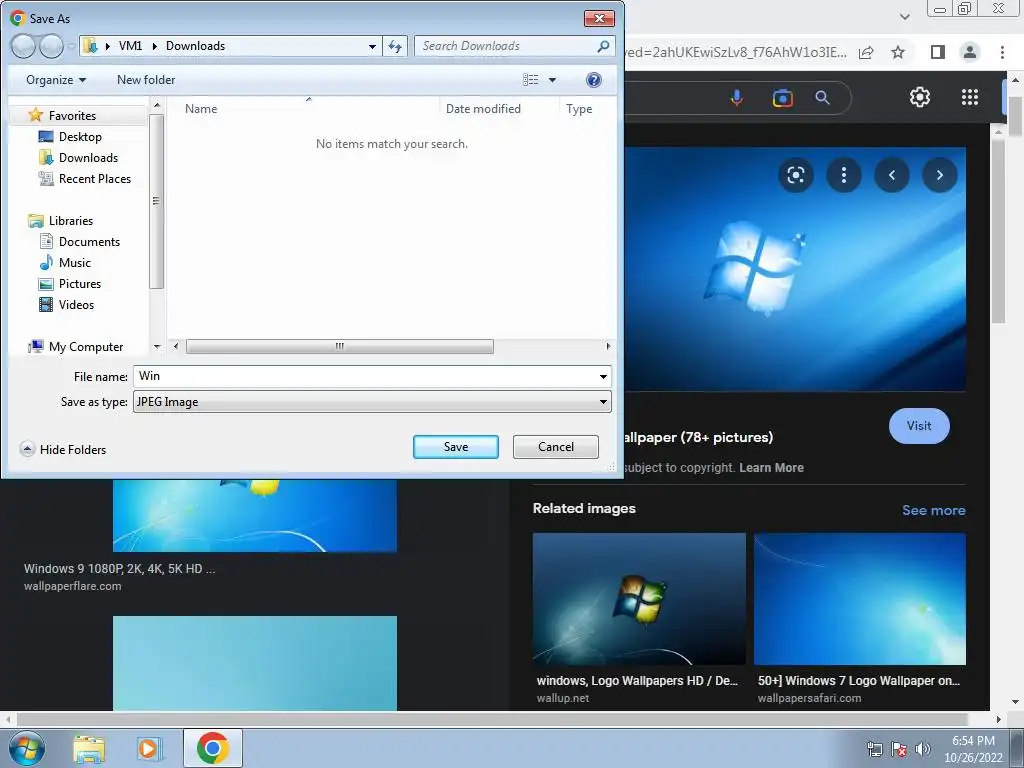Select VM1 in the address breadcrumb
Screen dimensions: 1024x768
tap(131, 46)
